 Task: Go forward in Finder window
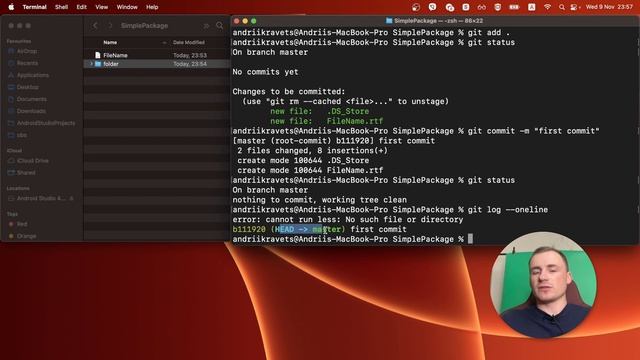pos(110,25)
